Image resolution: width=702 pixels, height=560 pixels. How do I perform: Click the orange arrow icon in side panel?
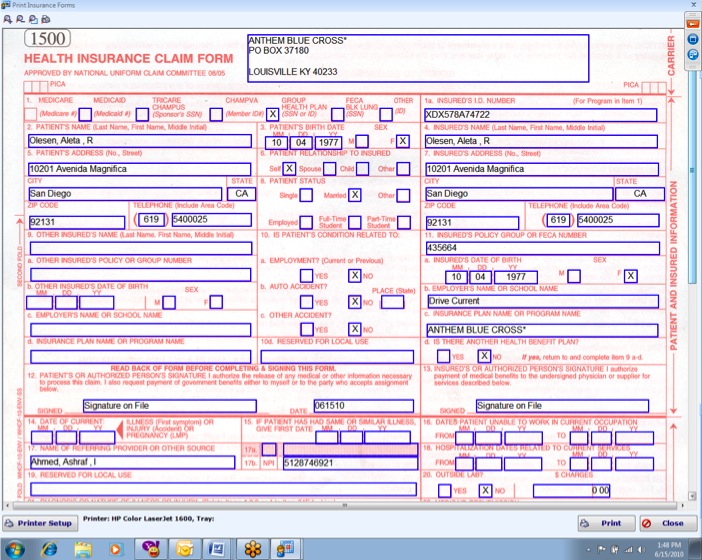693,24
